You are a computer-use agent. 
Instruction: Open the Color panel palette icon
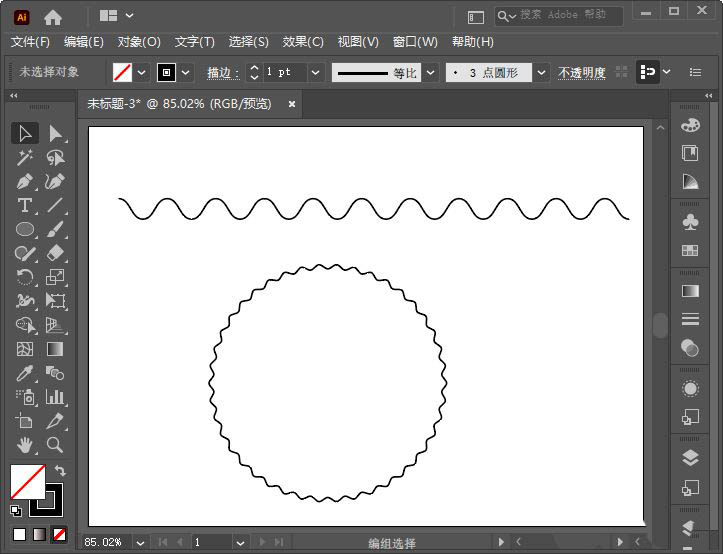[690, 125]
